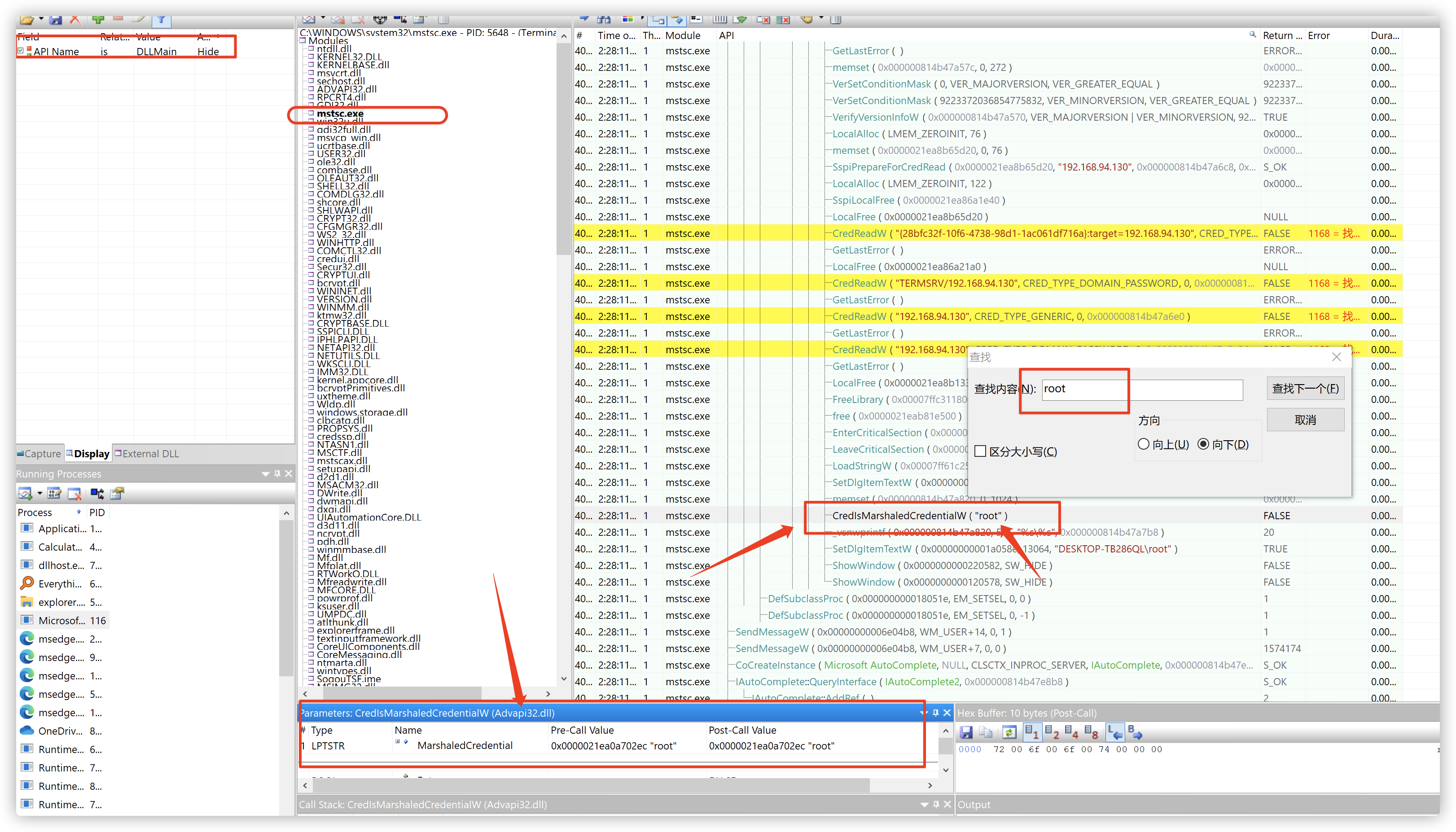The image size is (1456, 832).
Task: Uncheck the API Name filter checkbox
Action: pyautogui.click(x=21, y=51)
